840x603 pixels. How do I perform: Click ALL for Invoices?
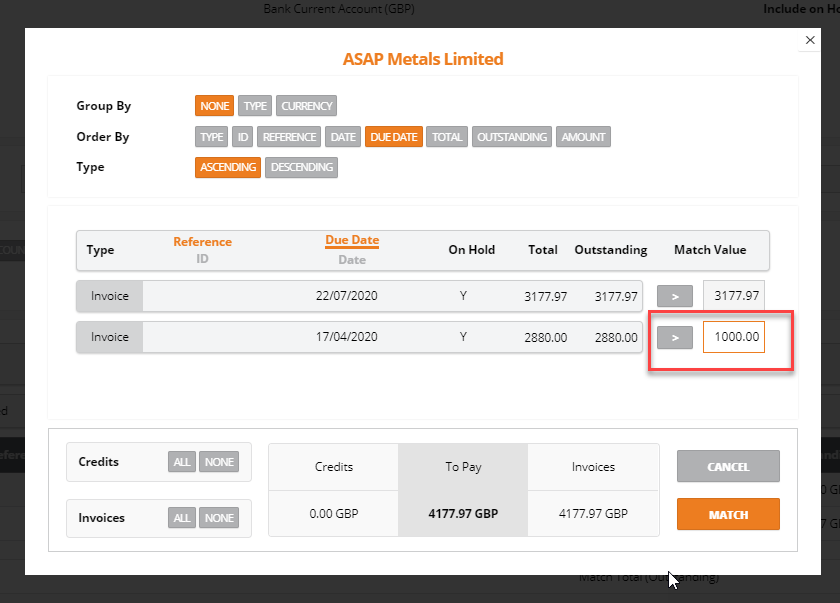(x=182, y=518)
